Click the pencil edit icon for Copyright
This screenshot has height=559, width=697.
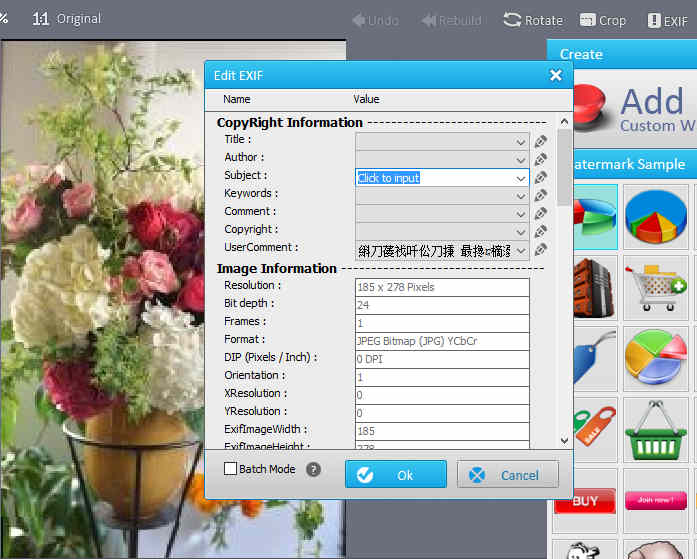[541, 232]
